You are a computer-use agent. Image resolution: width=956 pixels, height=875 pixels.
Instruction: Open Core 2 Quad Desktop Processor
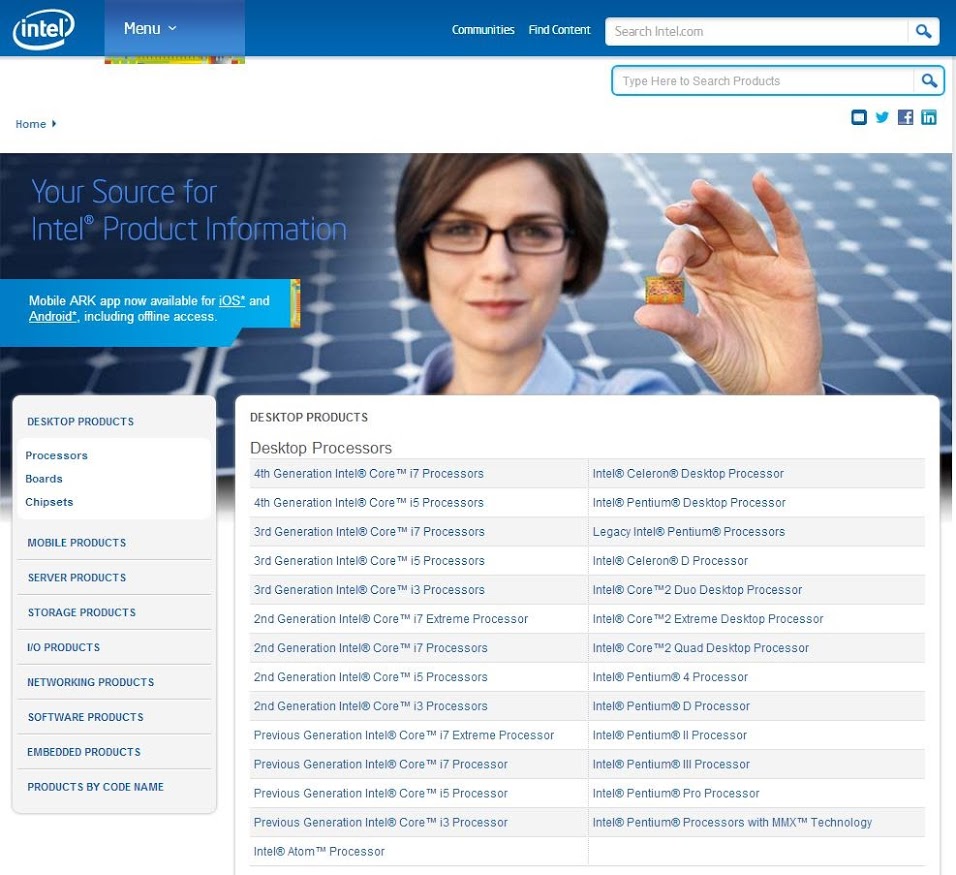[x=701, y=648]
